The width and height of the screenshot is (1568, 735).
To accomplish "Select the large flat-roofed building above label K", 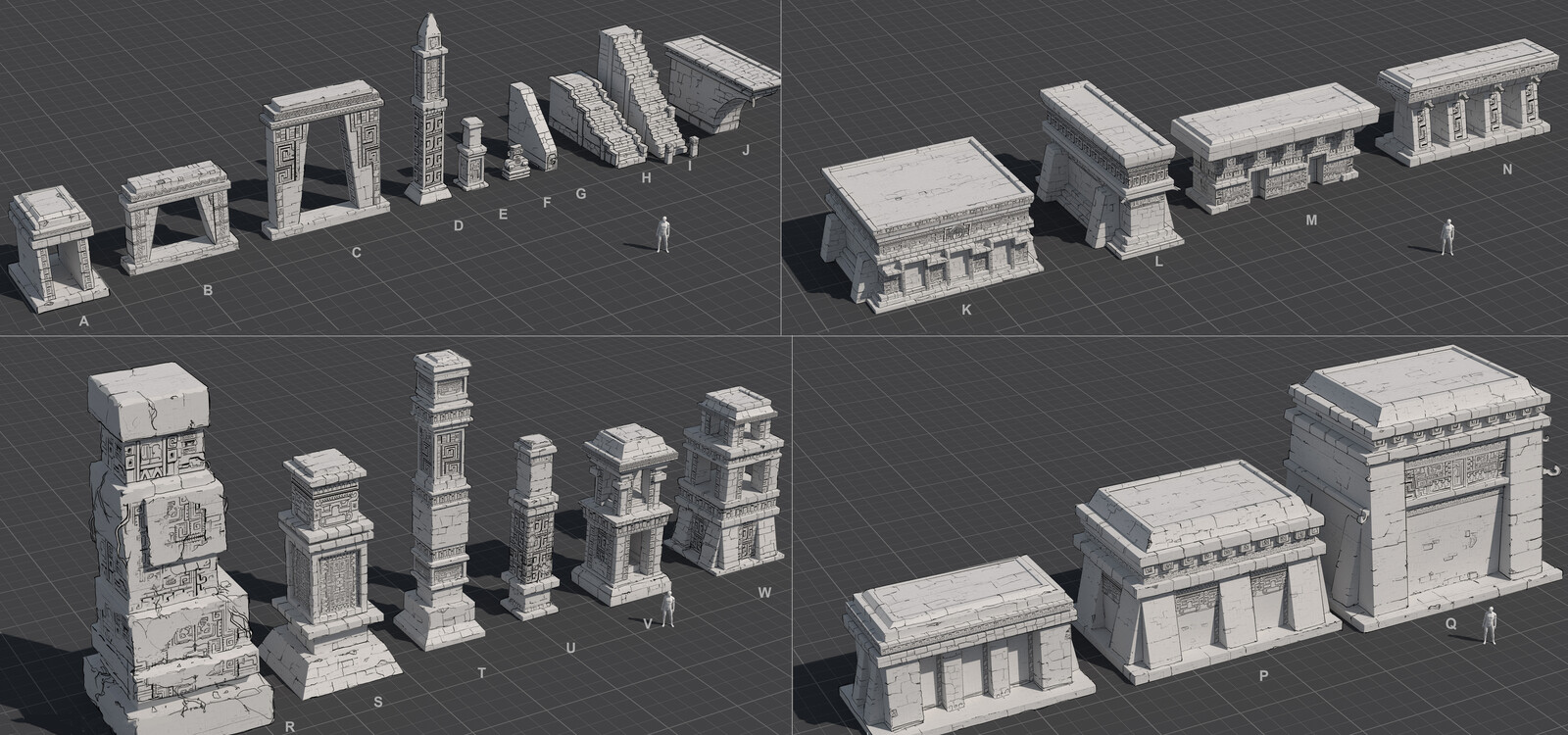I will 931,223.
